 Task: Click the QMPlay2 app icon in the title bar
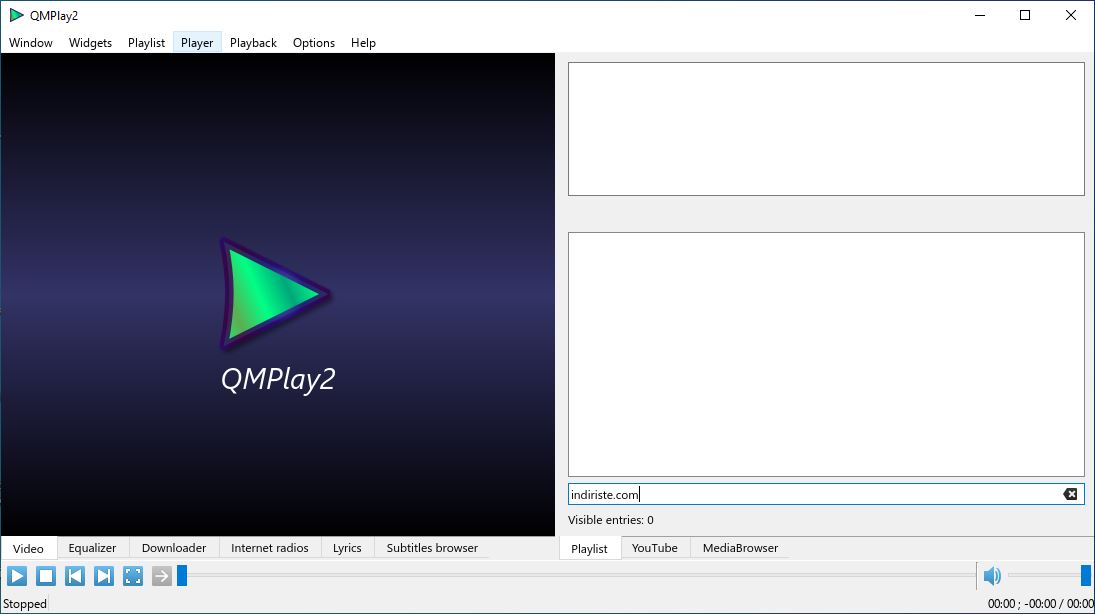pos(16,15)
